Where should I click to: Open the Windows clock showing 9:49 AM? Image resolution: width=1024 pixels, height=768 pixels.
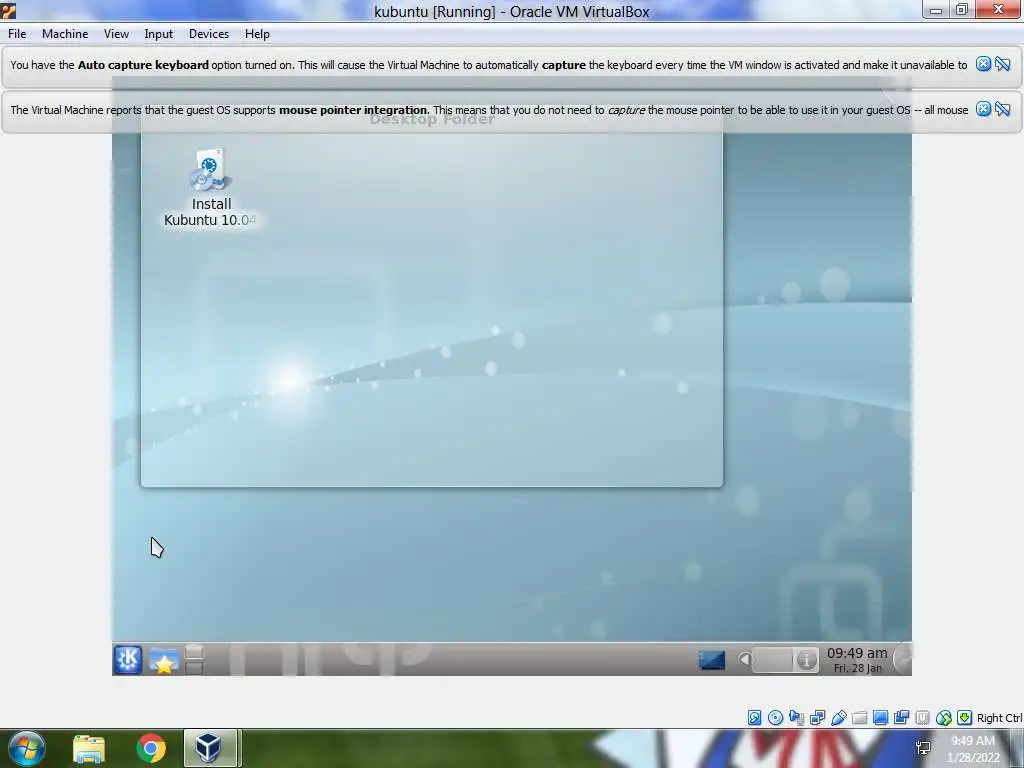(x=973, y=748)
